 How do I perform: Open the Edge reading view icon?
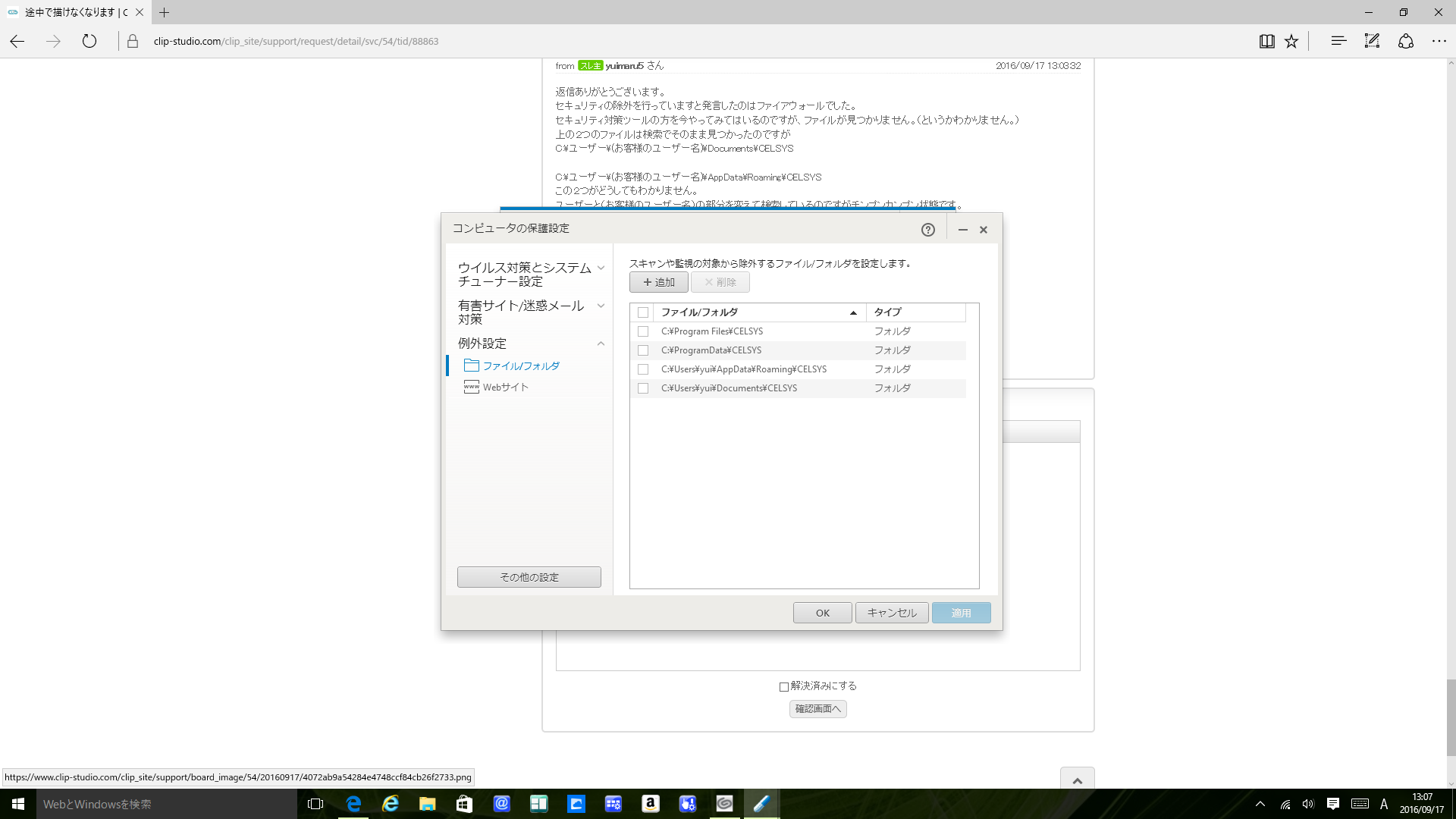pyautogui.click(x=1266, y=42)
